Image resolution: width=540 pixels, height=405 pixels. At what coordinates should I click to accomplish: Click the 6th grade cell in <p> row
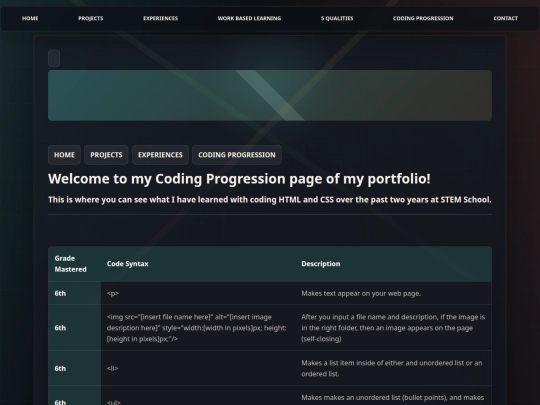point(74,293)
